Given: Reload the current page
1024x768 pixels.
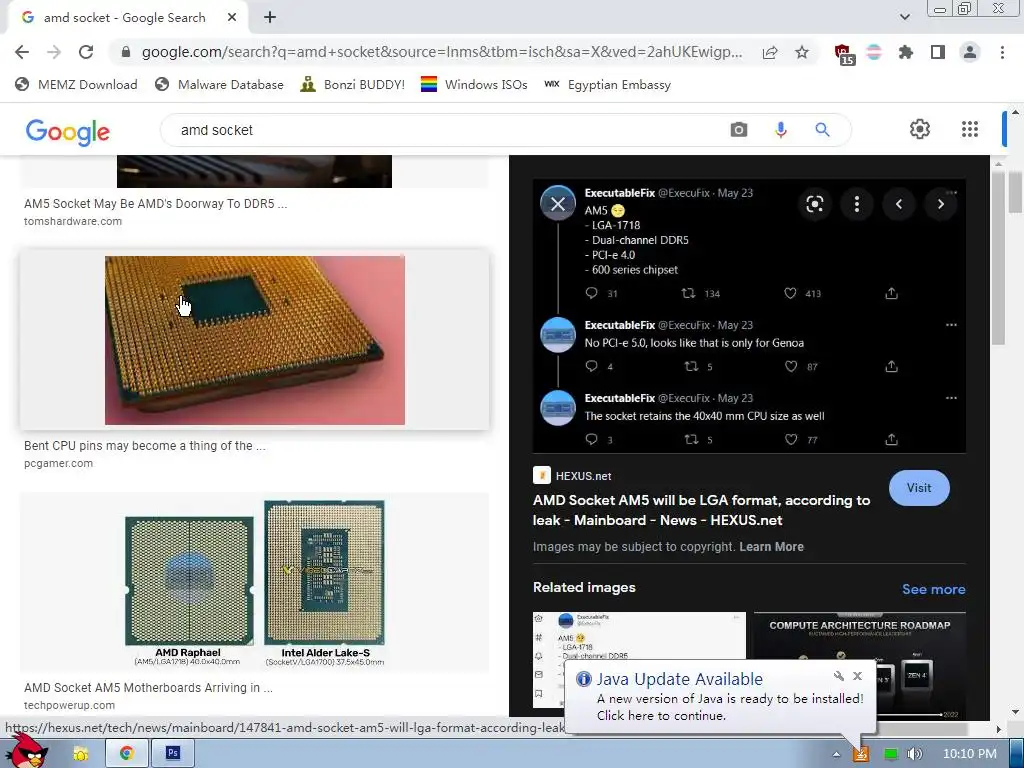Looking at the screenshot, I should coord(86,52).
